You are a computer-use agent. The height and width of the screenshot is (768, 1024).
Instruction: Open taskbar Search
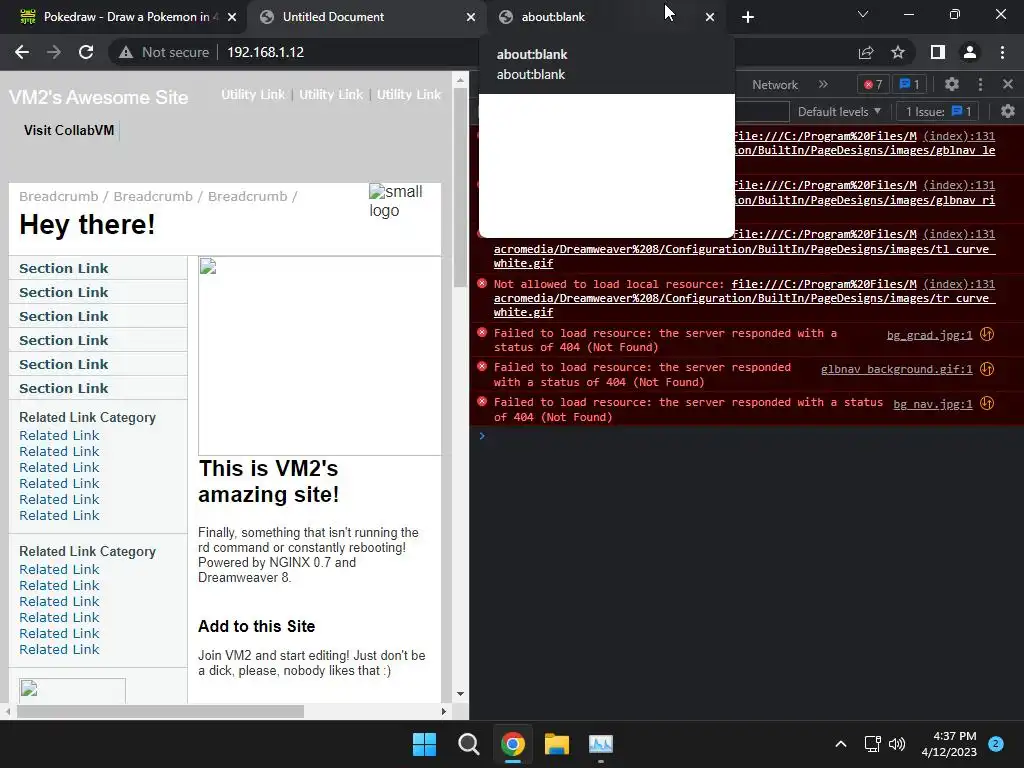pos(468,744)
